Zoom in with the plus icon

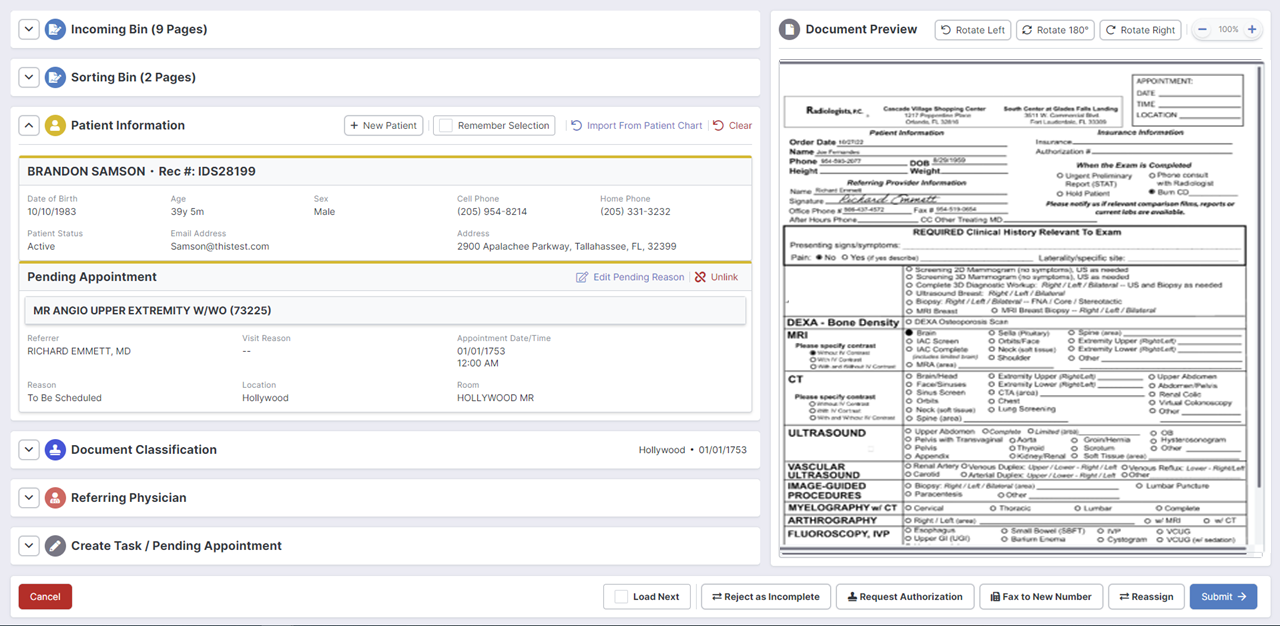pos(1252,30)
